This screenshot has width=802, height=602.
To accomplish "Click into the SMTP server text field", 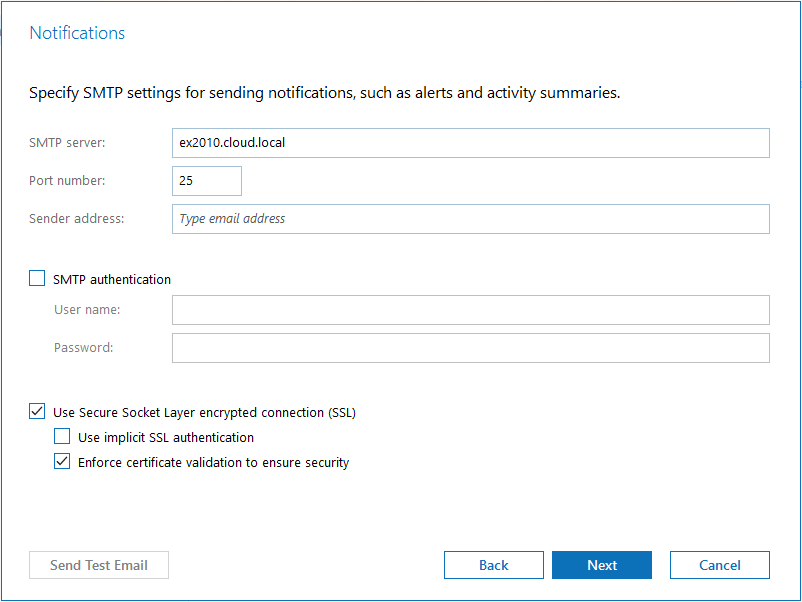I will (x=470, y=143).
